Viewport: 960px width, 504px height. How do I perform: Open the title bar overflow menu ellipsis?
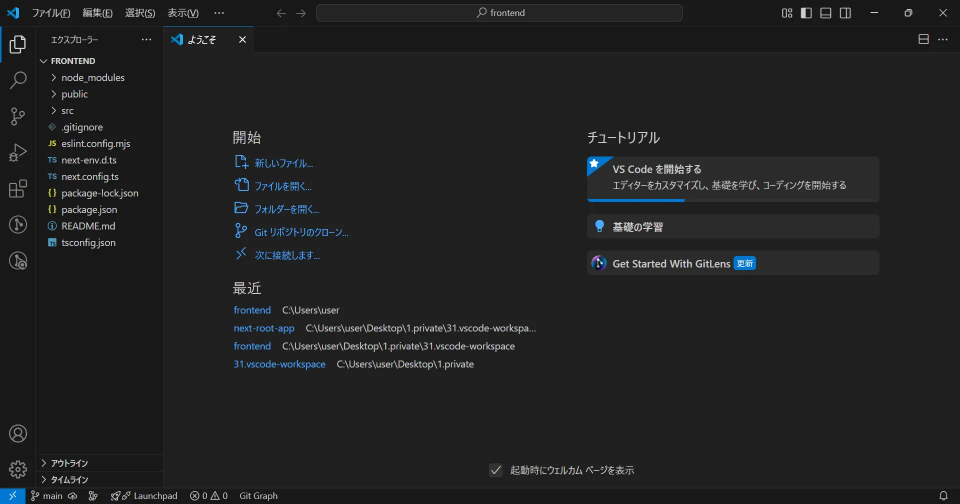(219, 13)
